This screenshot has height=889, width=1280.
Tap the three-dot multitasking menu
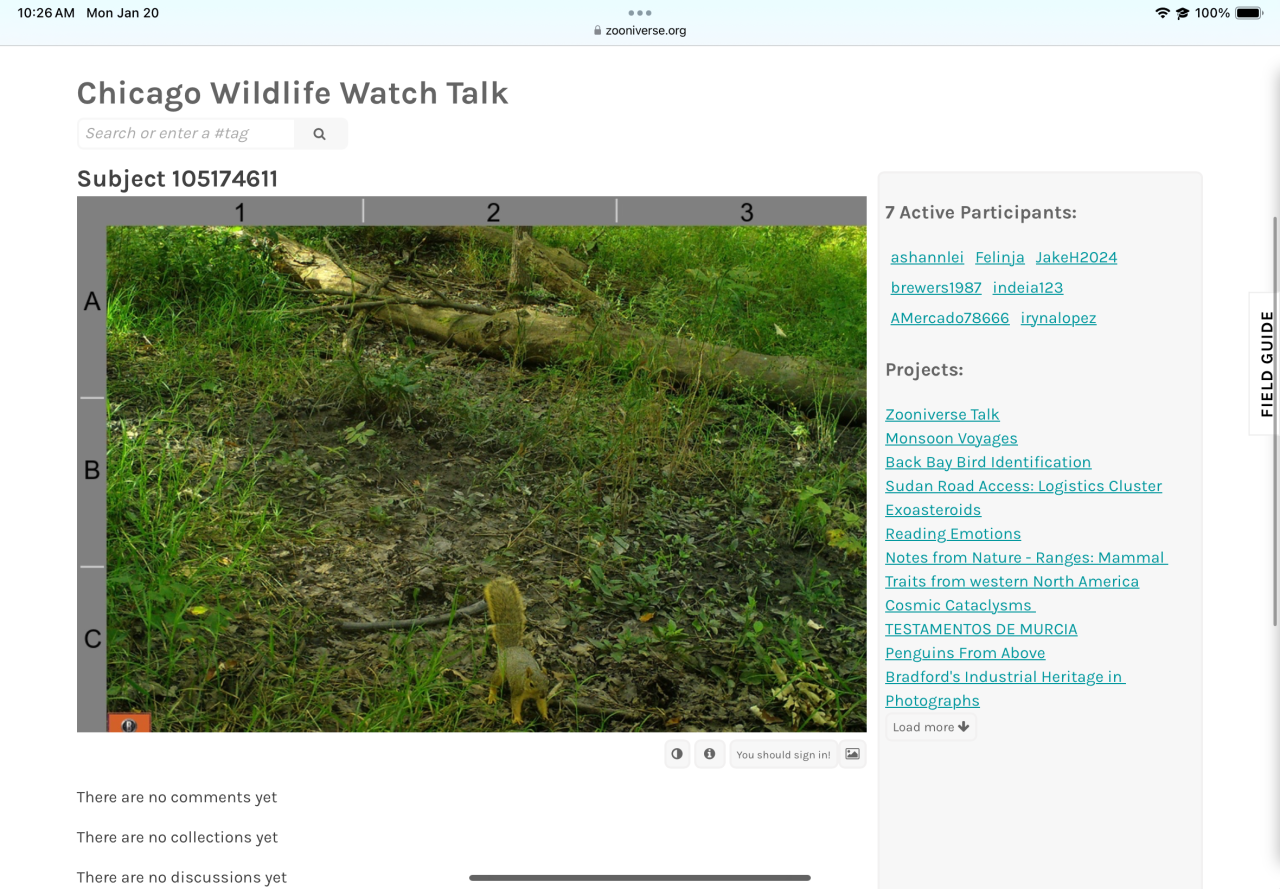640,13
